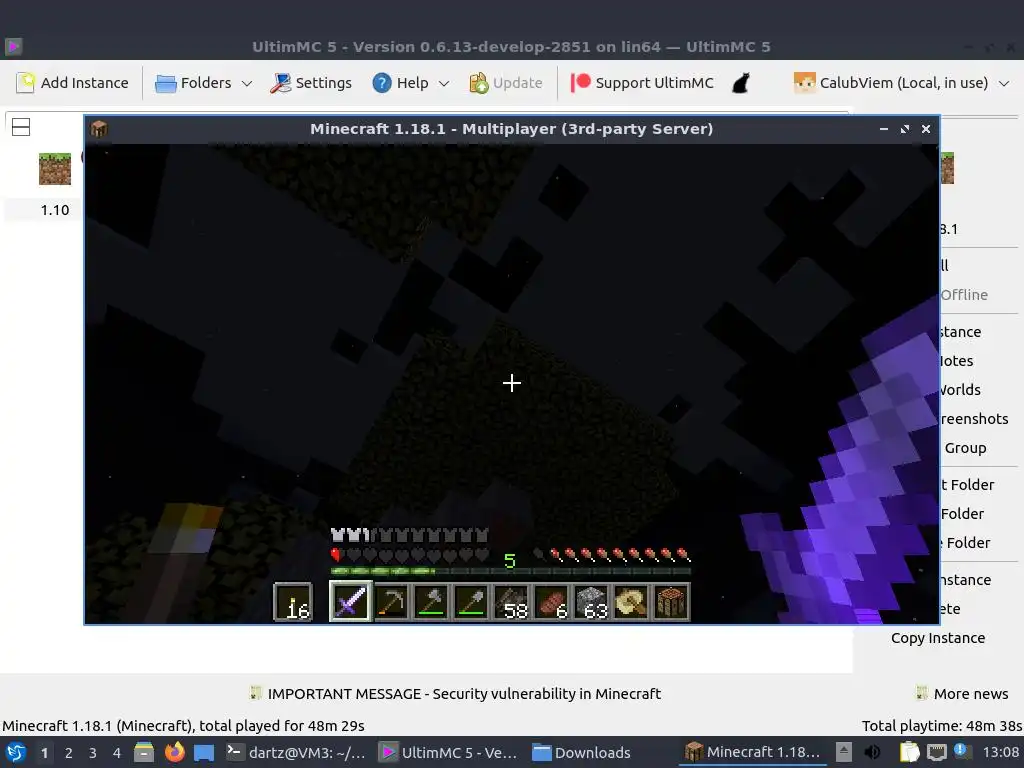Select the shovel hotbar slot
This screenshot has height=768, width=1024.
471,601
